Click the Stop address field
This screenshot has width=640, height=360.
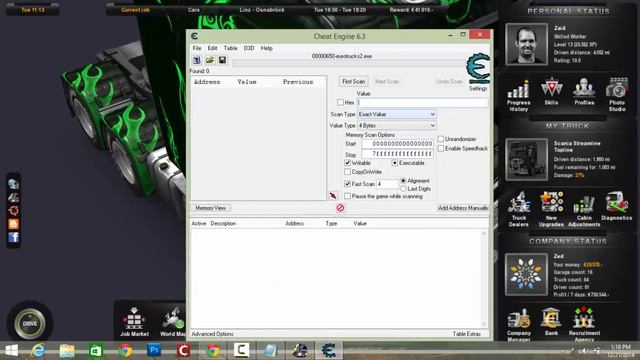[x=398, y=154]
